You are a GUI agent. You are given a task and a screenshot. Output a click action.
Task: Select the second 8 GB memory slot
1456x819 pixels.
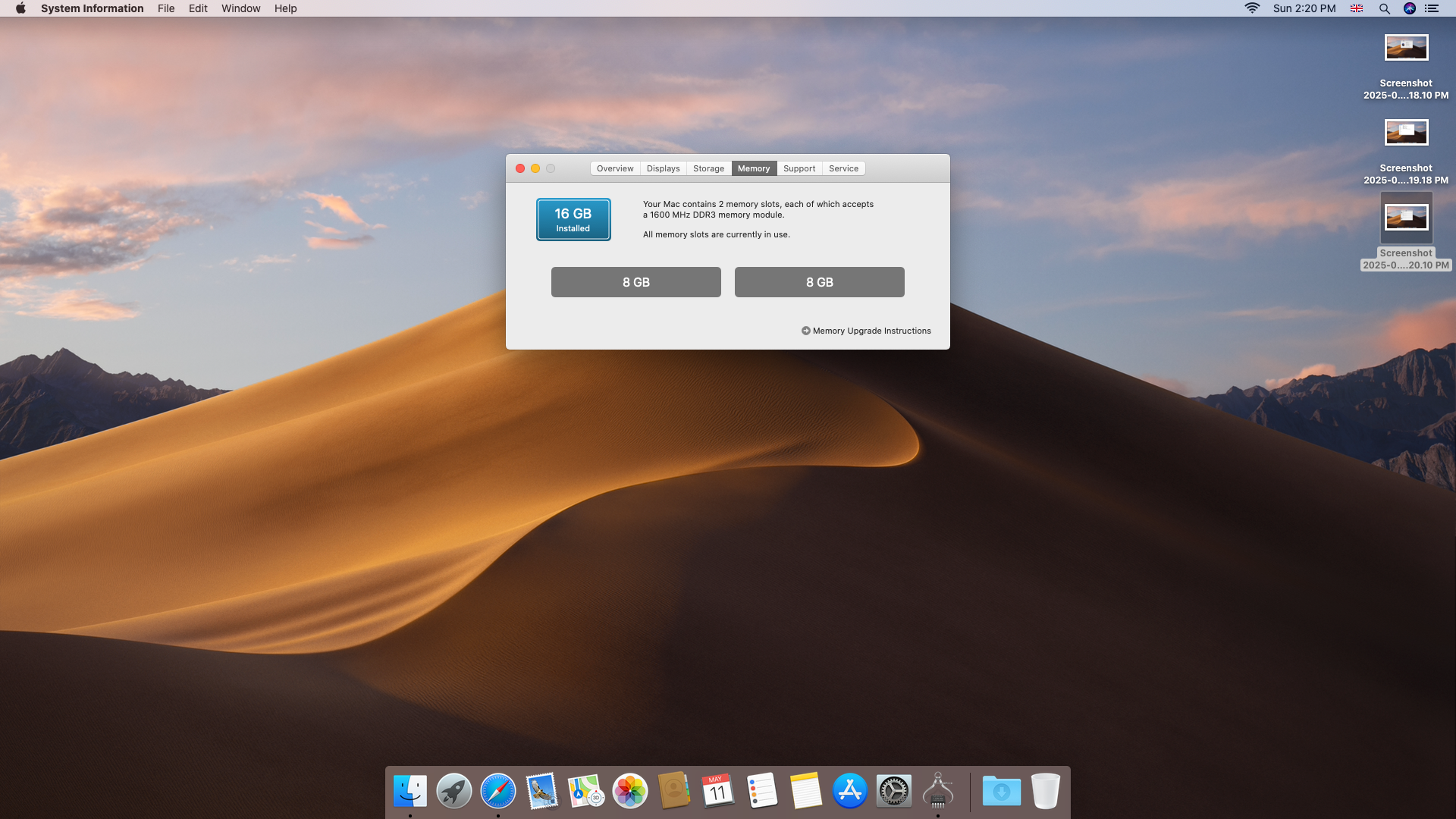[820, 282]
